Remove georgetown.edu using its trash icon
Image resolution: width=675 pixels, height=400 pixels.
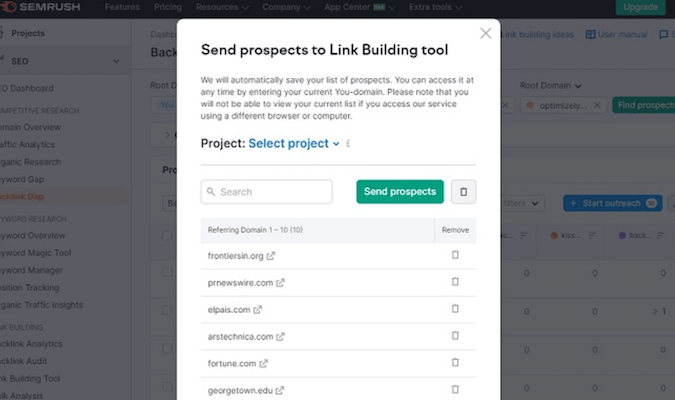click(x=455, y=389)
